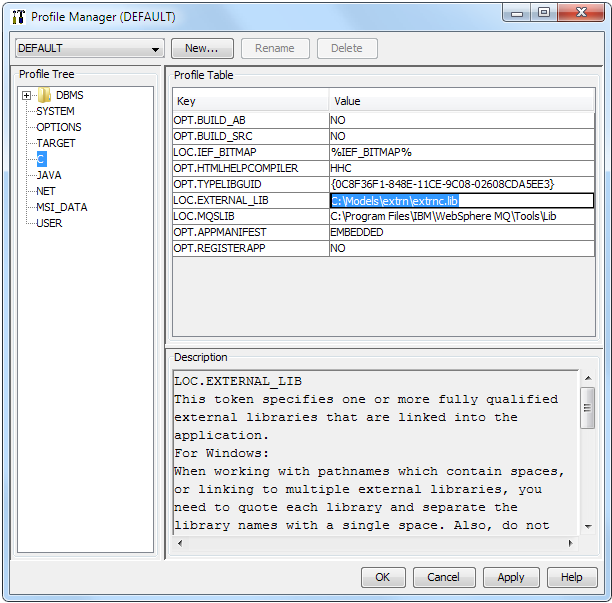
Task: Click the NO value of OPT.REGISTERAPP
Action: pos(462,248)
